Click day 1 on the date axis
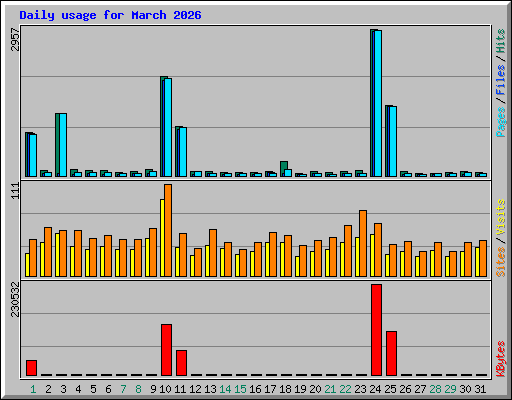Screen dimensions: 512x400 coord(33,389)
